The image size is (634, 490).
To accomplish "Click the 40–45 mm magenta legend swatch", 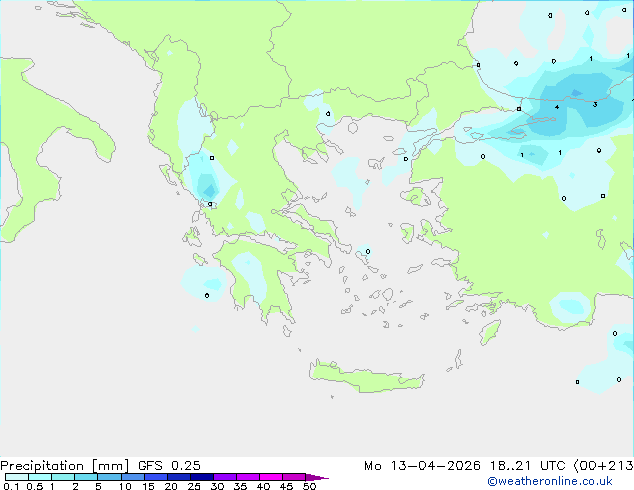I will point(271,477).
